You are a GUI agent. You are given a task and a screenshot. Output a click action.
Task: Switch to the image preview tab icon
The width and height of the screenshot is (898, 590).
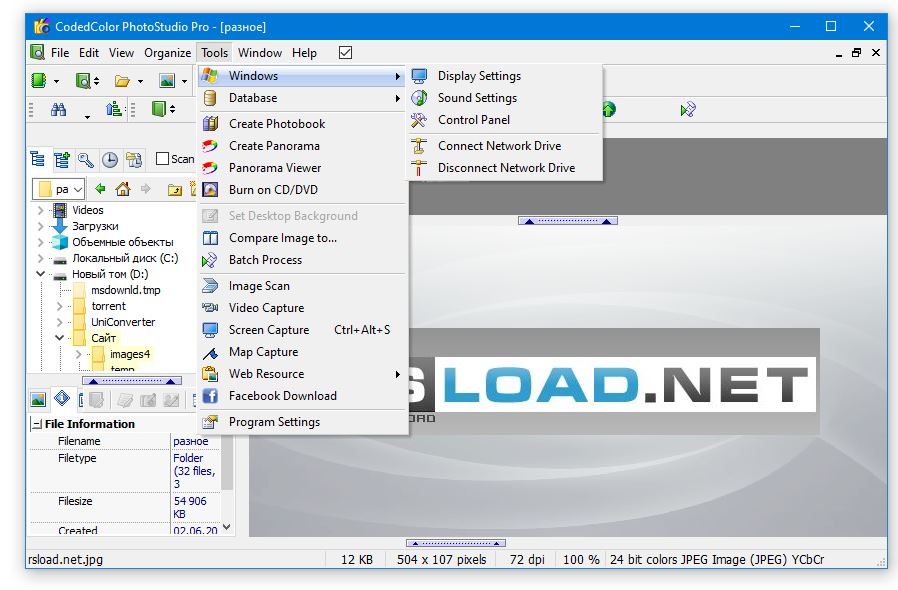click(38, 399)
